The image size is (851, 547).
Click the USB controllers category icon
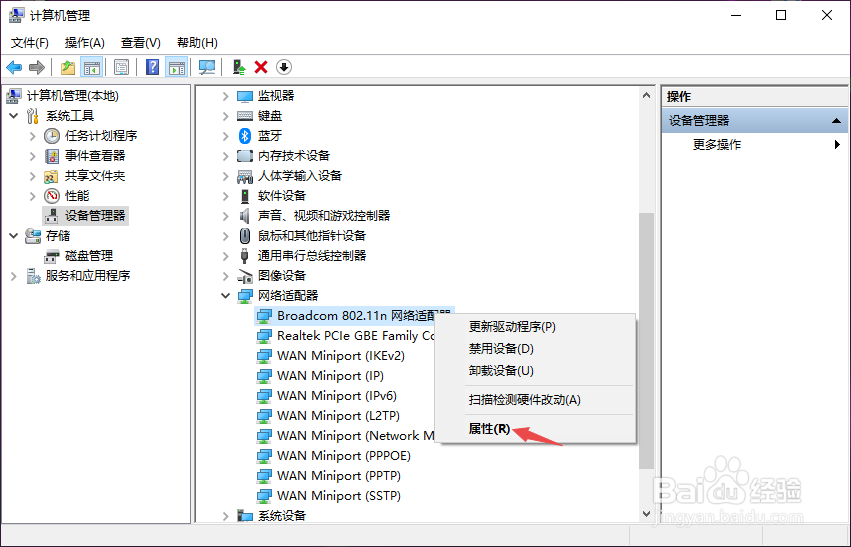point(245,256)
